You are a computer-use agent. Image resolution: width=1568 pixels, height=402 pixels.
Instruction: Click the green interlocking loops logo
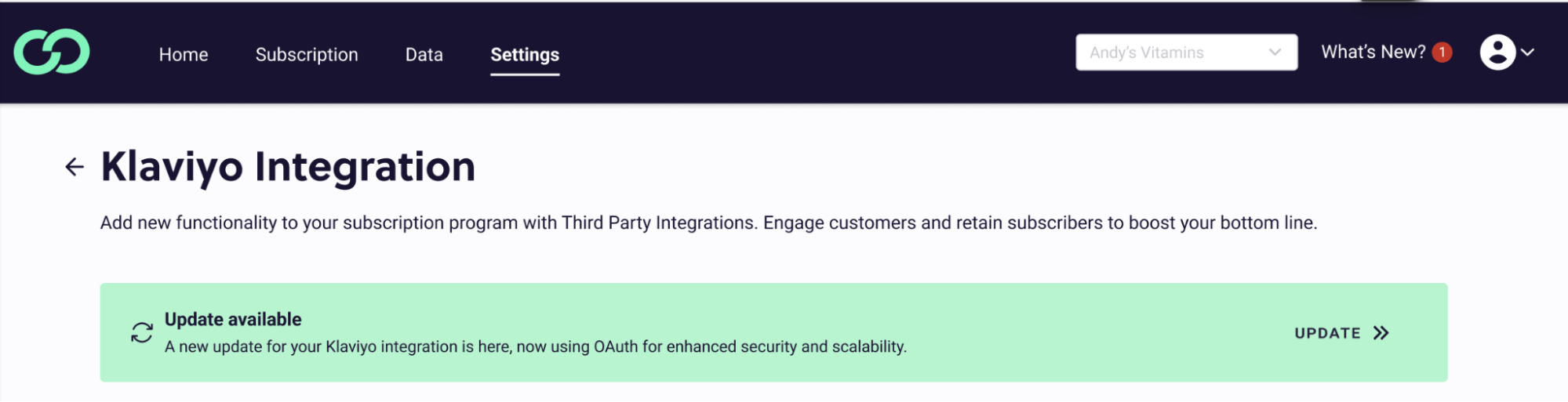click(52, 53)
